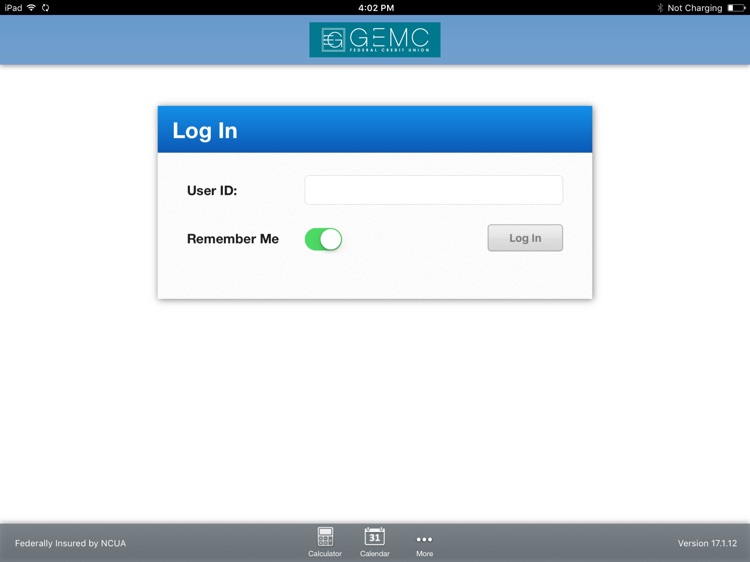Tap the Not Charging status text
The image size is (750, 562).
[695, 8]
